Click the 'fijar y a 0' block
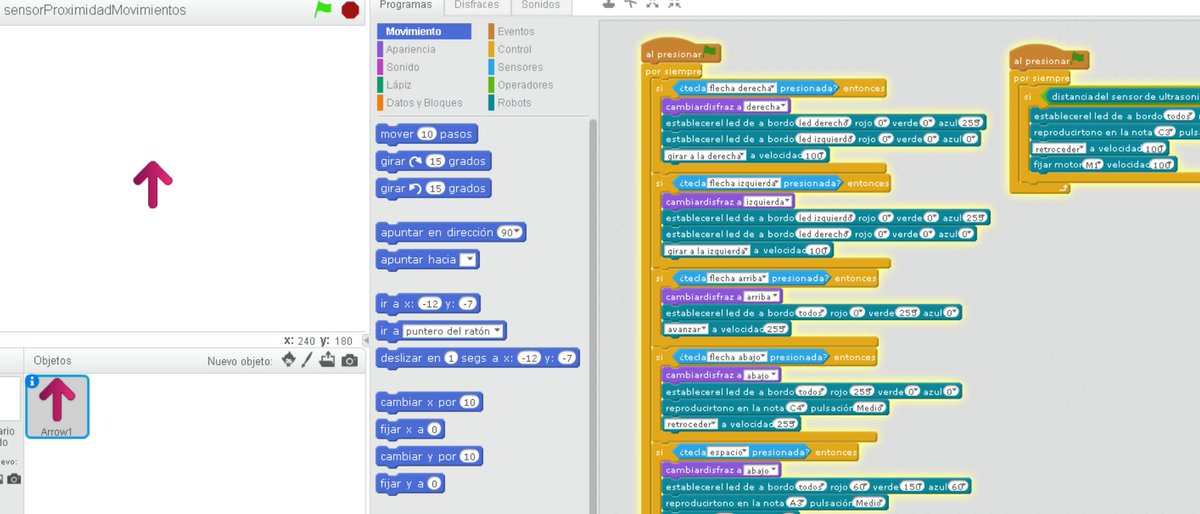Screen dimensions: 1200x514 pos(410,483)
